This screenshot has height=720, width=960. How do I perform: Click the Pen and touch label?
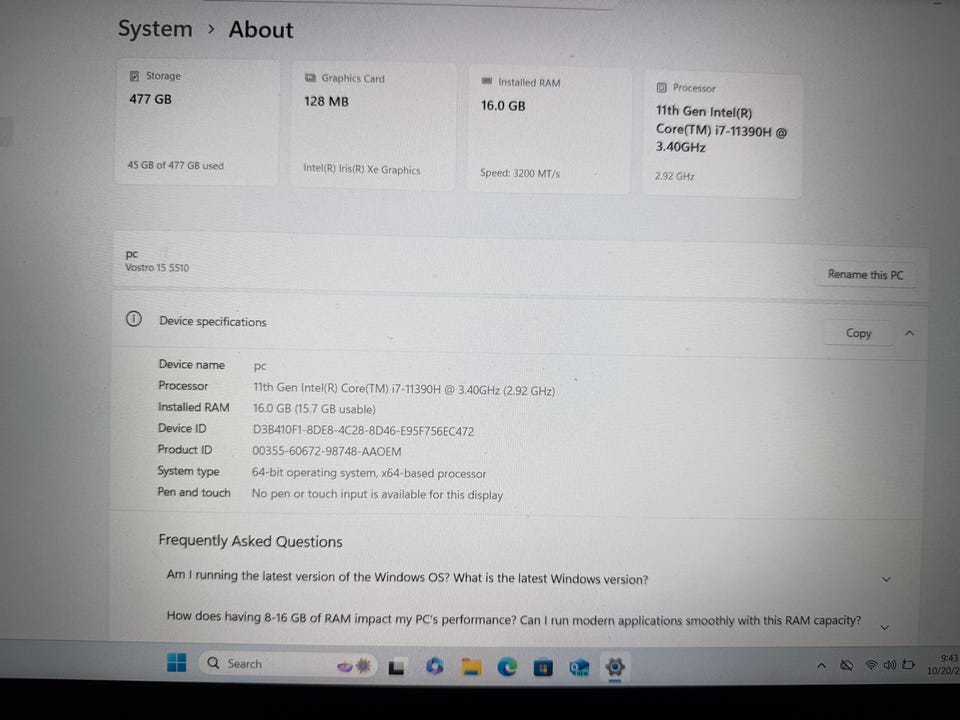pyautogui.click(x=194, y=492)
